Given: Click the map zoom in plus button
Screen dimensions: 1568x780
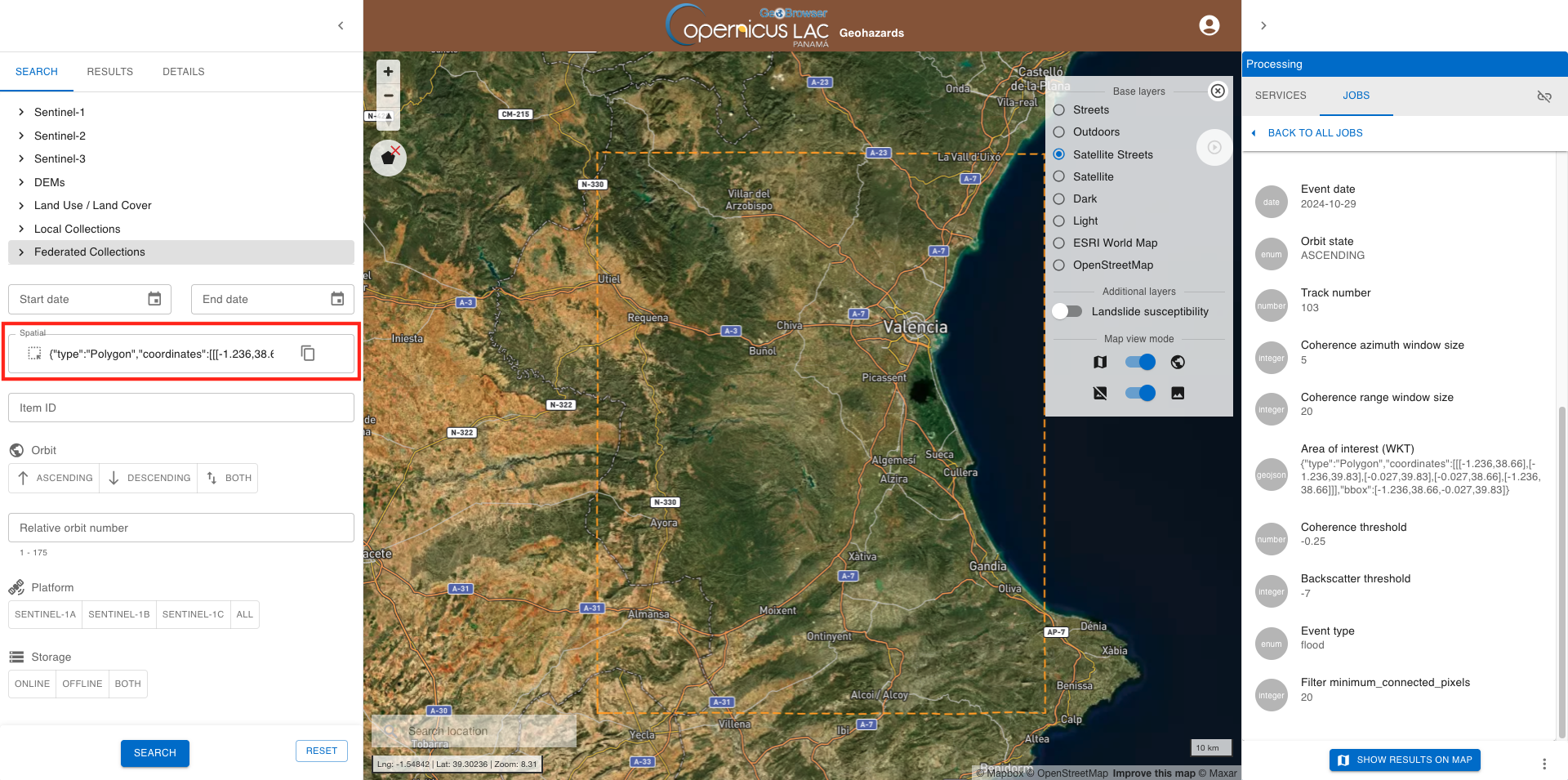Looking at the screenshot, I should (x=388, y=72).
